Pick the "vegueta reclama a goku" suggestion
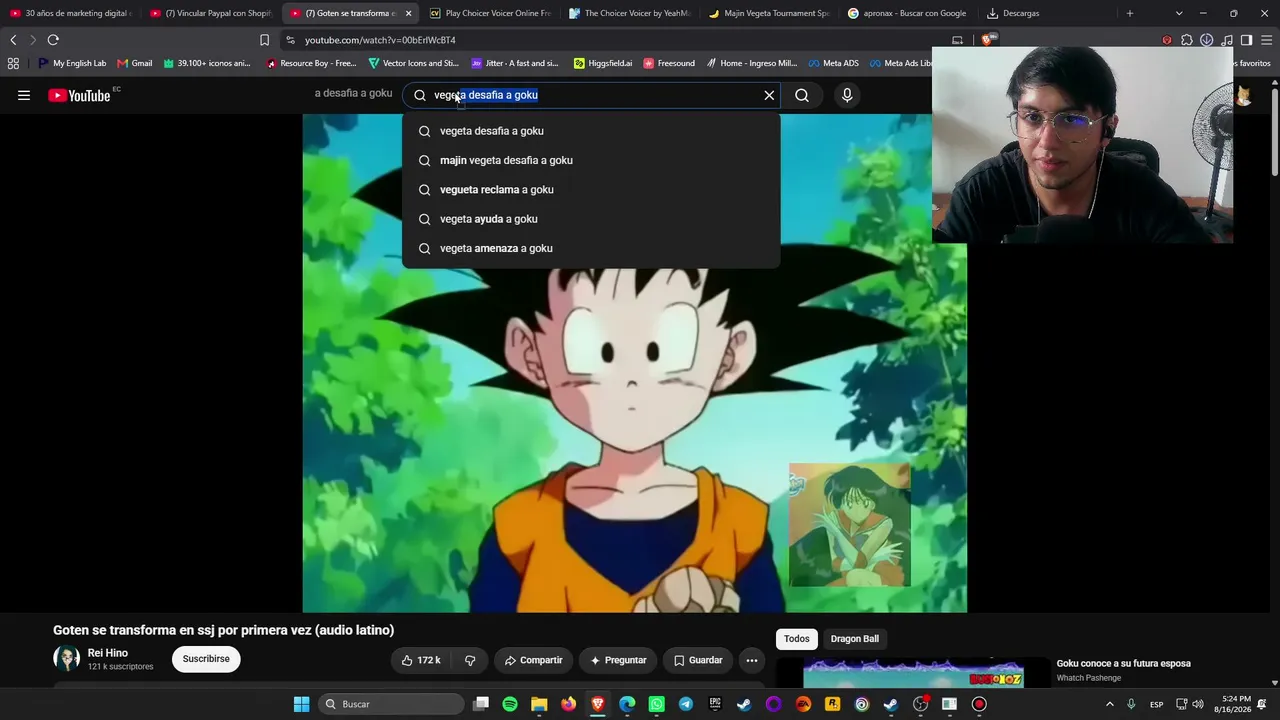The height and width of the screenshot is (720, 1280). pos(591,190)
